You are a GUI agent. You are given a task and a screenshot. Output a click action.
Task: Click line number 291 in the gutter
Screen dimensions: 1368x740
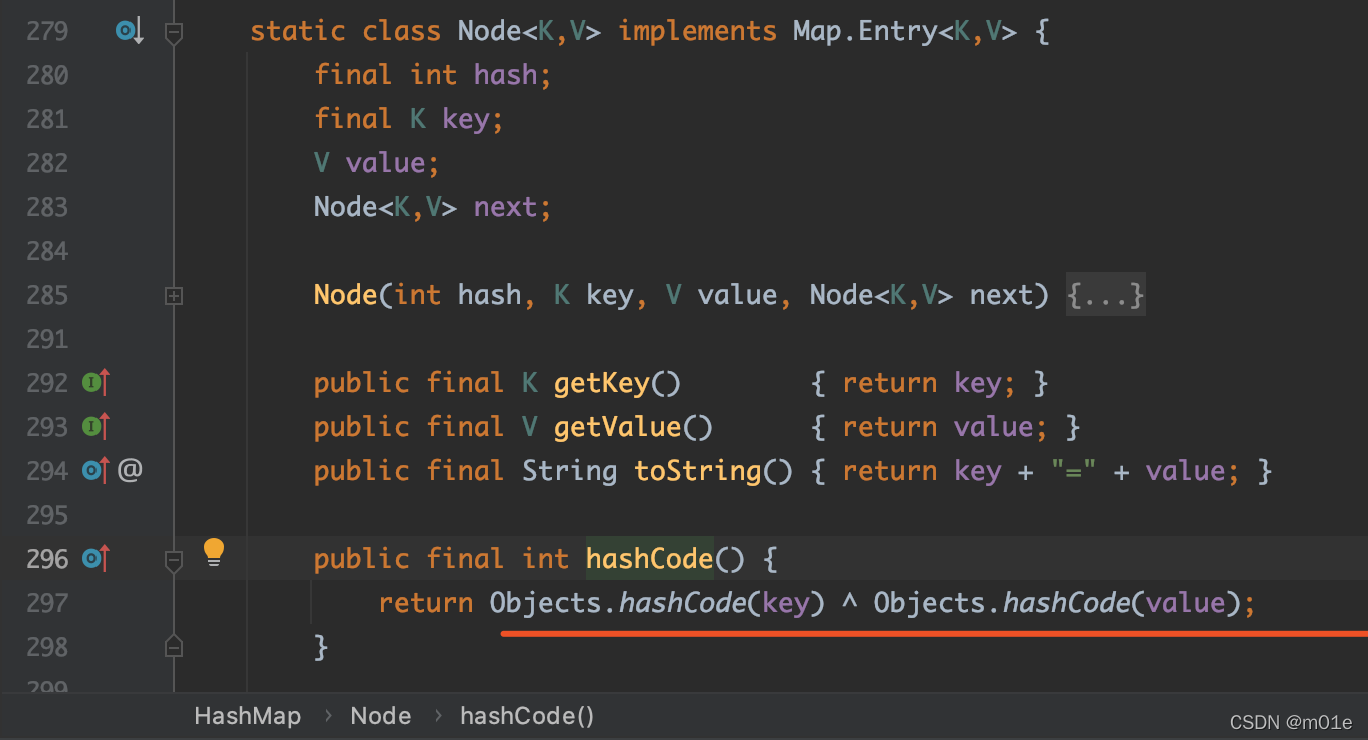47,339
